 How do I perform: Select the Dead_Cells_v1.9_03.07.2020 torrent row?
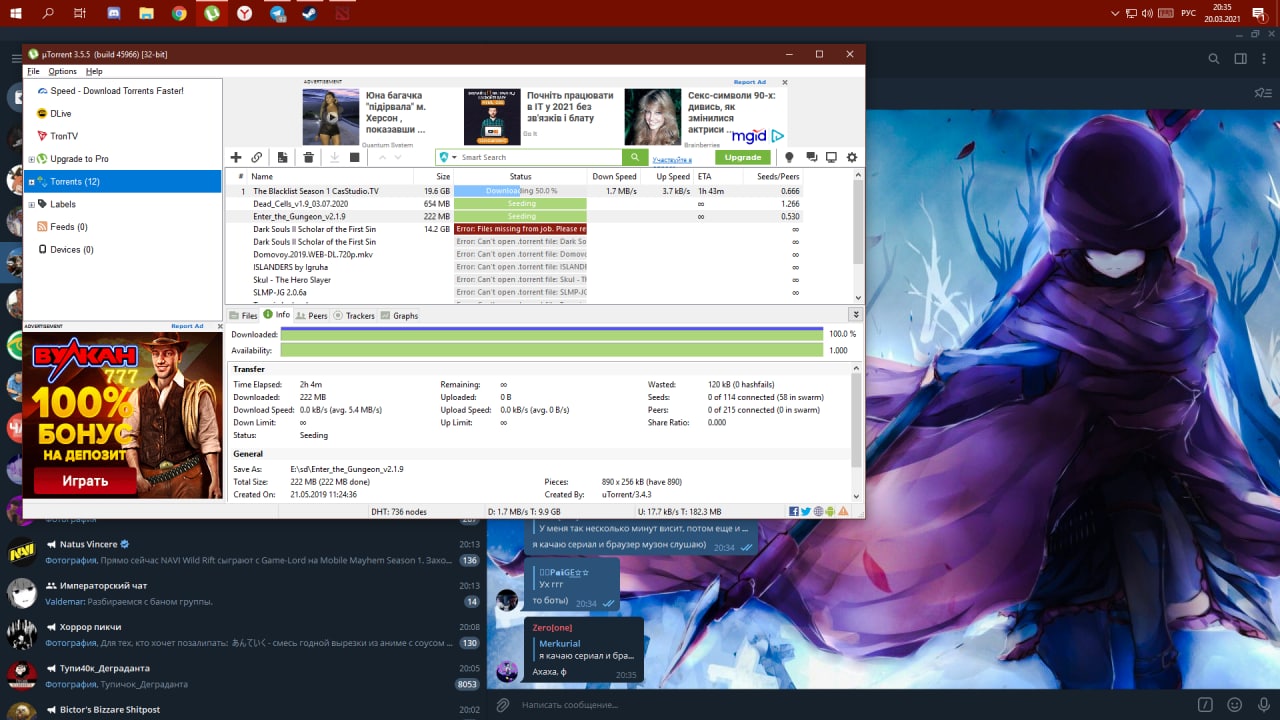coord(515,204)
